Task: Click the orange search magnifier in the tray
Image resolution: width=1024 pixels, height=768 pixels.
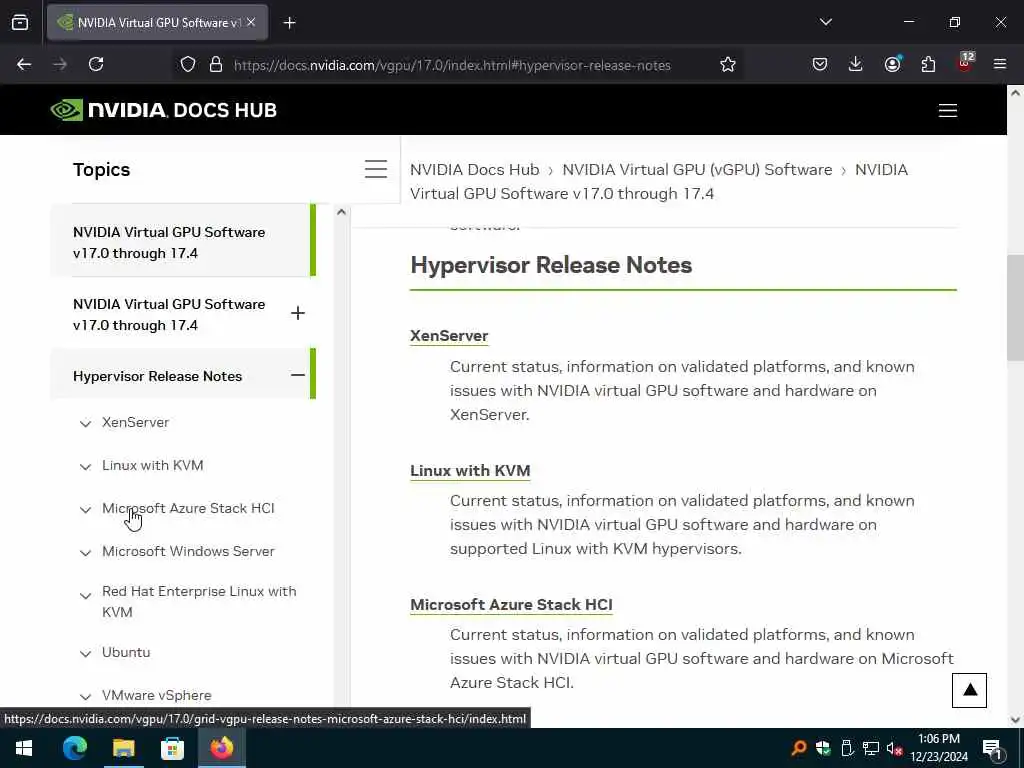Action: [799, 748]
